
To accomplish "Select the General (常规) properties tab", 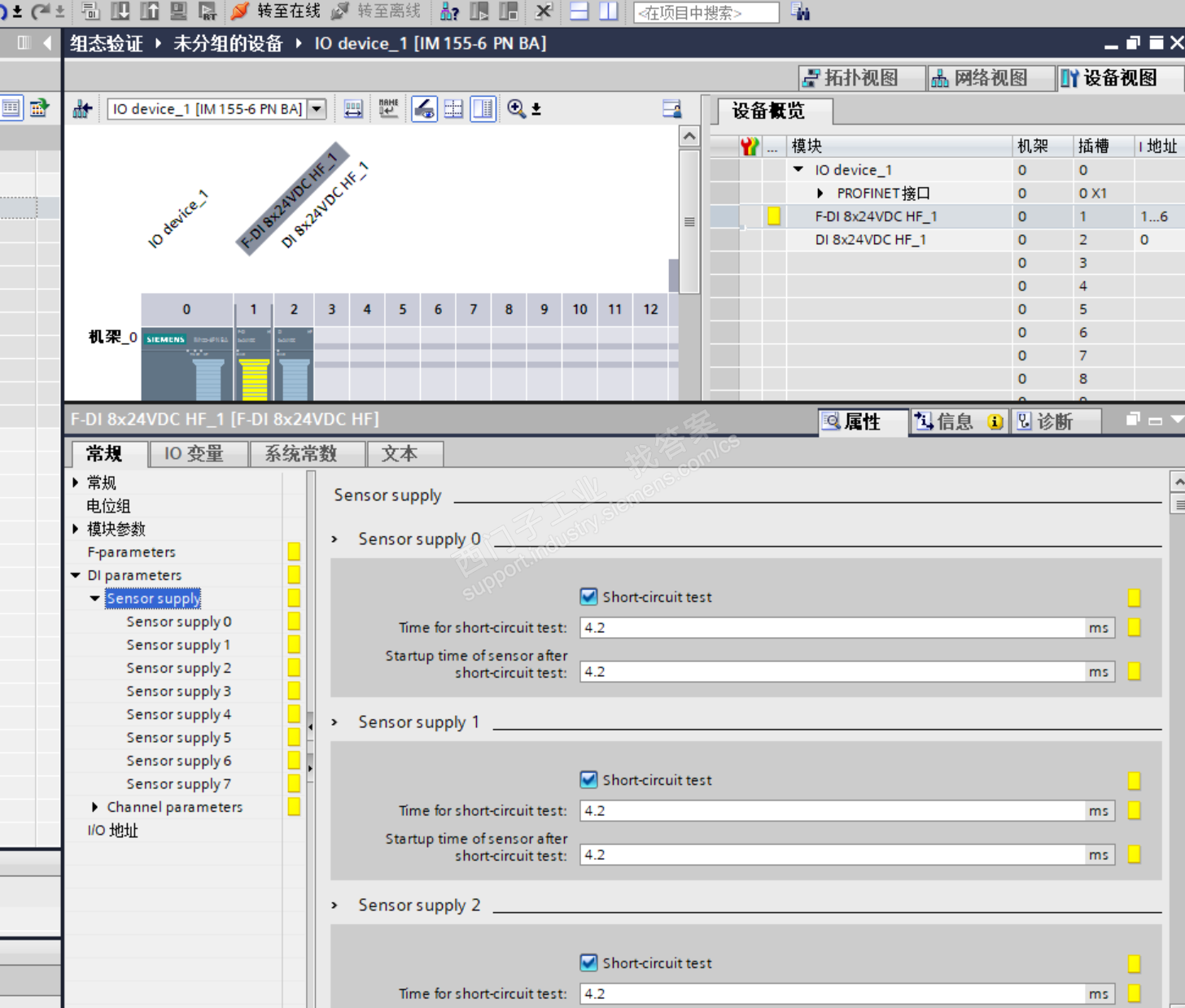I will pyautogui.click(x=109, y=454).
